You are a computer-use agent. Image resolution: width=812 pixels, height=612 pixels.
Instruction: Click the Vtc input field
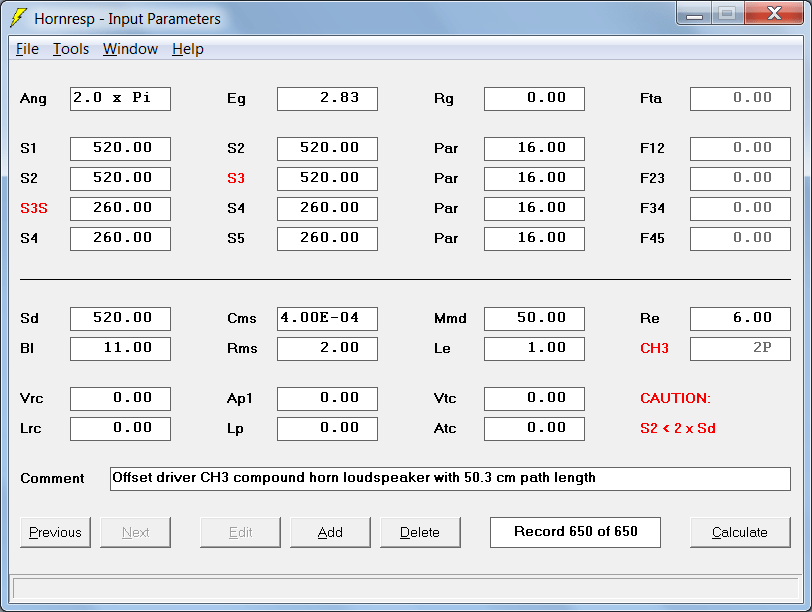point(534,399)
